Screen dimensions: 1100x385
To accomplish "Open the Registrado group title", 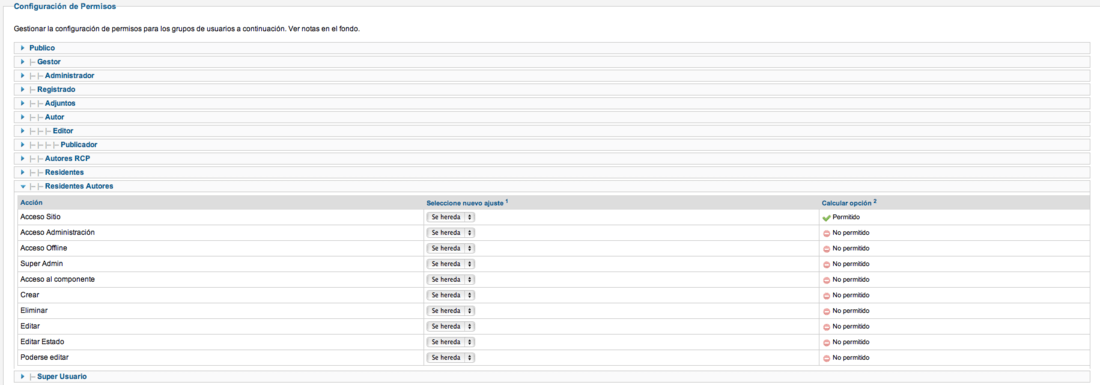I will coord(56,90).
